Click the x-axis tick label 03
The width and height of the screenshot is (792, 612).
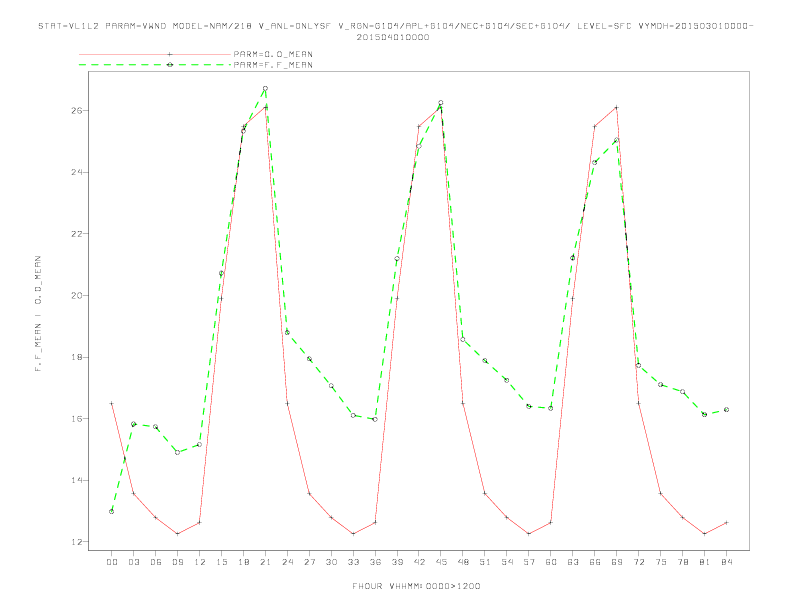(x=133, y=562)
